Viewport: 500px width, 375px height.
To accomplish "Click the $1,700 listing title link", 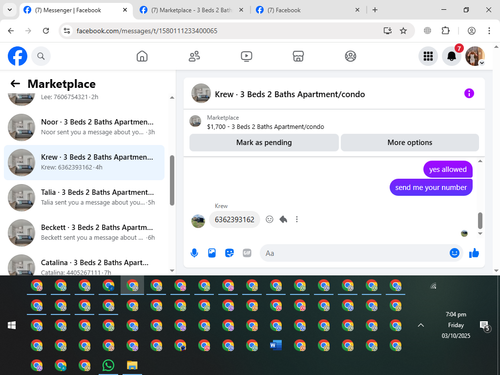I will pyautogui.click(x=265, y=127).
